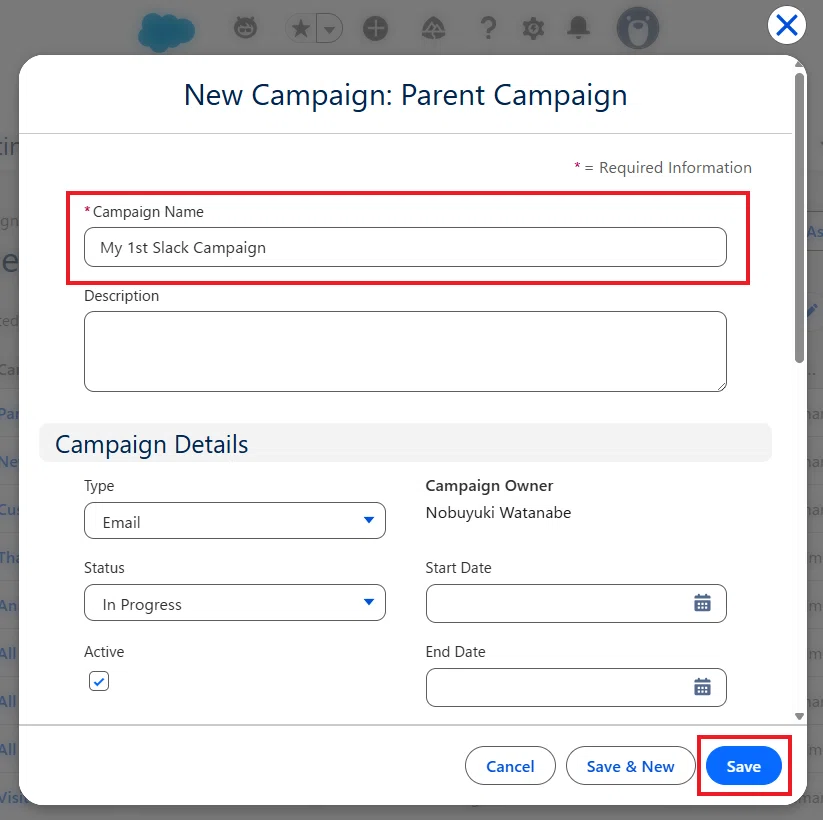Click the Salesforce cloud logo
This screenshot has width=823, height=820.
[x=166, y=31]
